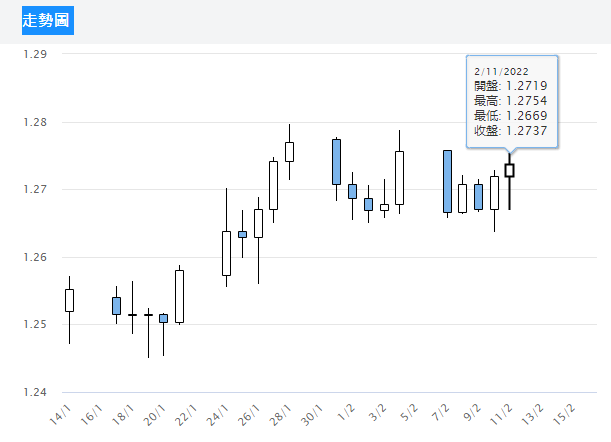Click the highlighted 11/2 candlestick
Screen dimensions: 611x442
[x=509, y=170]
